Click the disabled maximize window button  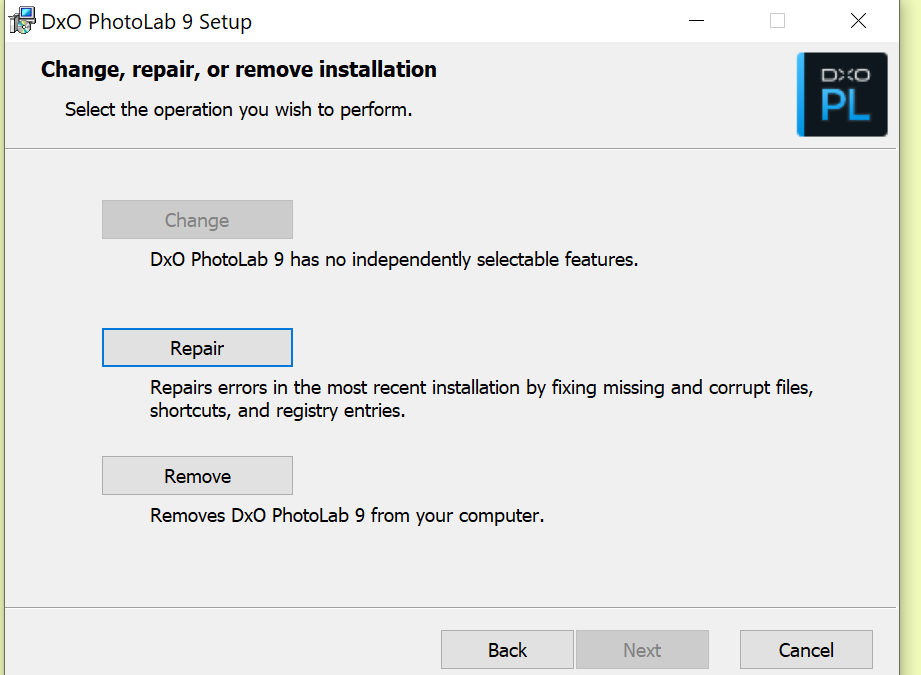[x=777, y=21]
